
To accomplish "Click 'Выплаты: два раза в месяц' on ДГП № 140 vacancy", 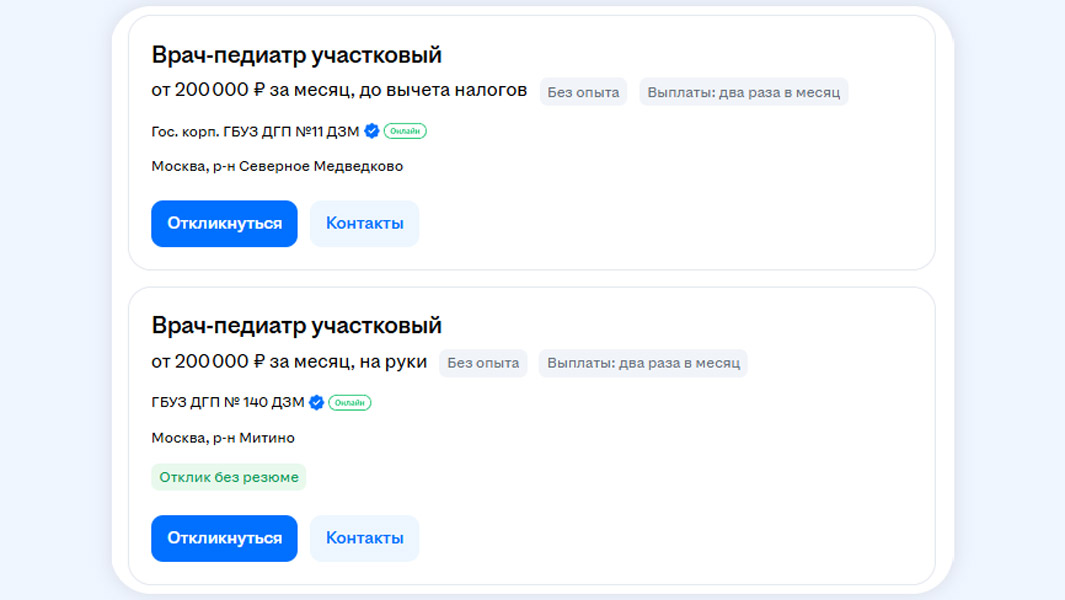I will point(643,363).
